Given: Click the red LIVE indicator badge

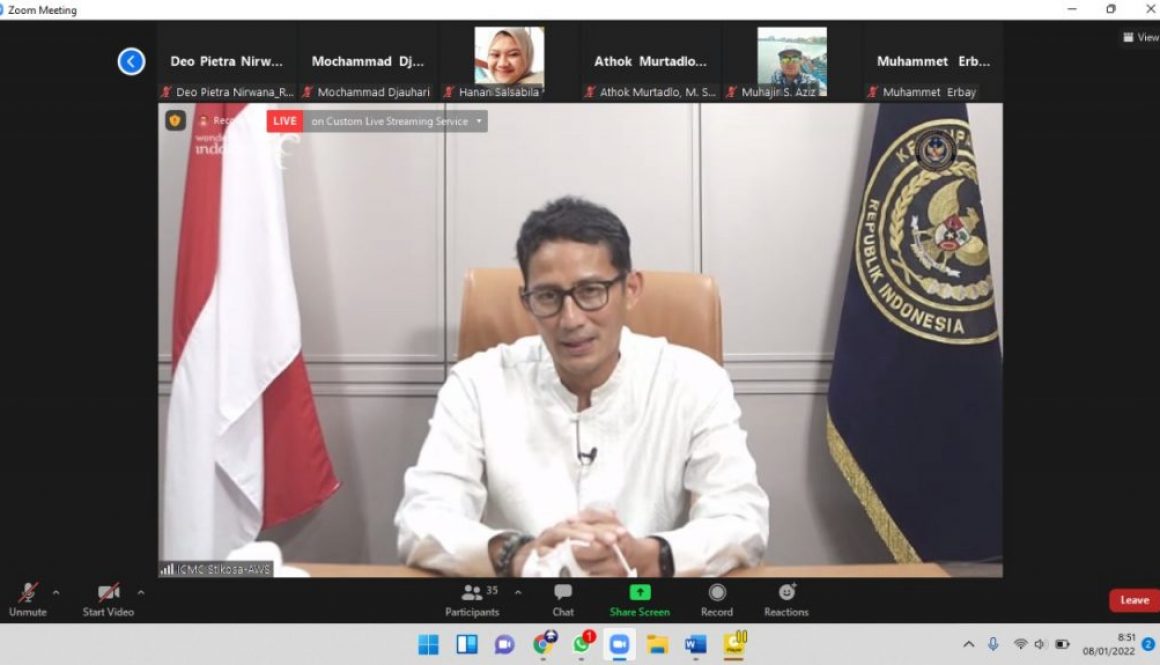Looking at the screenshot, I should (x=284, y=121).
